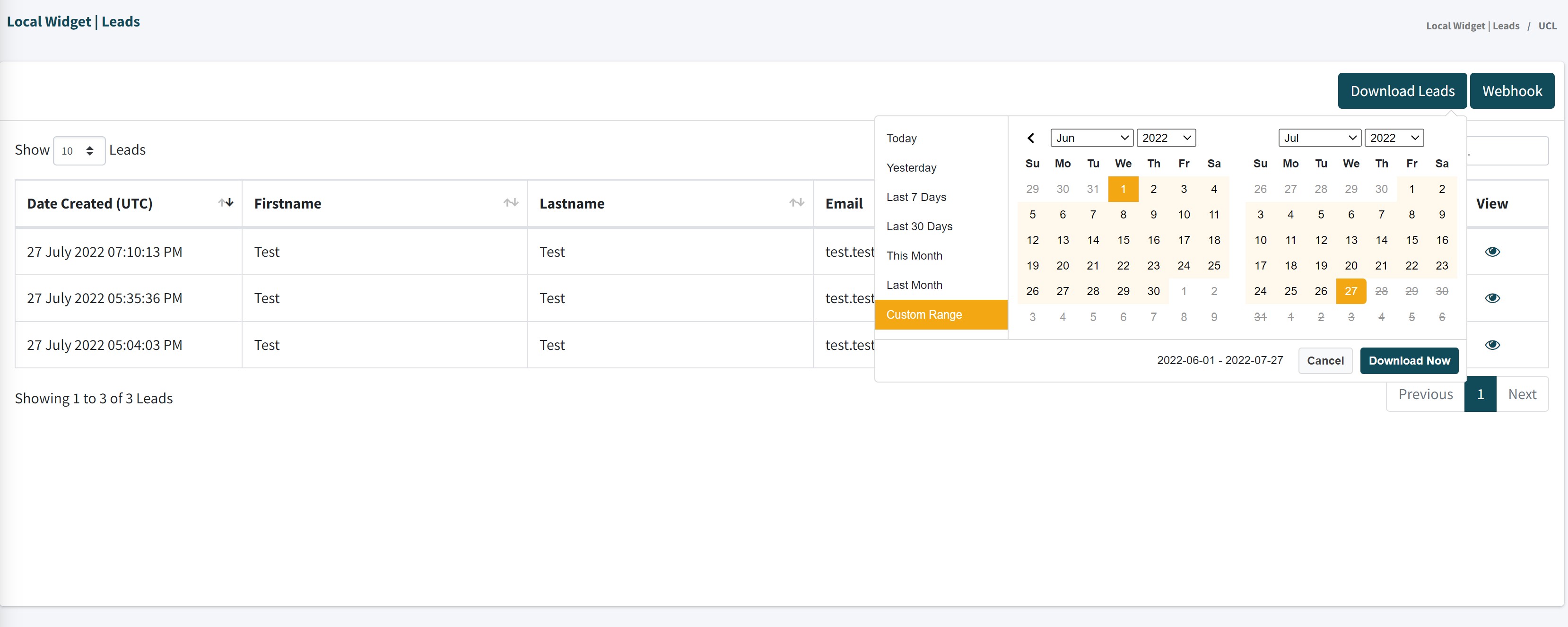The image size is (1568, 627).
Task: Open the right calendar 2022 year dropdown
Action: 1394,138
